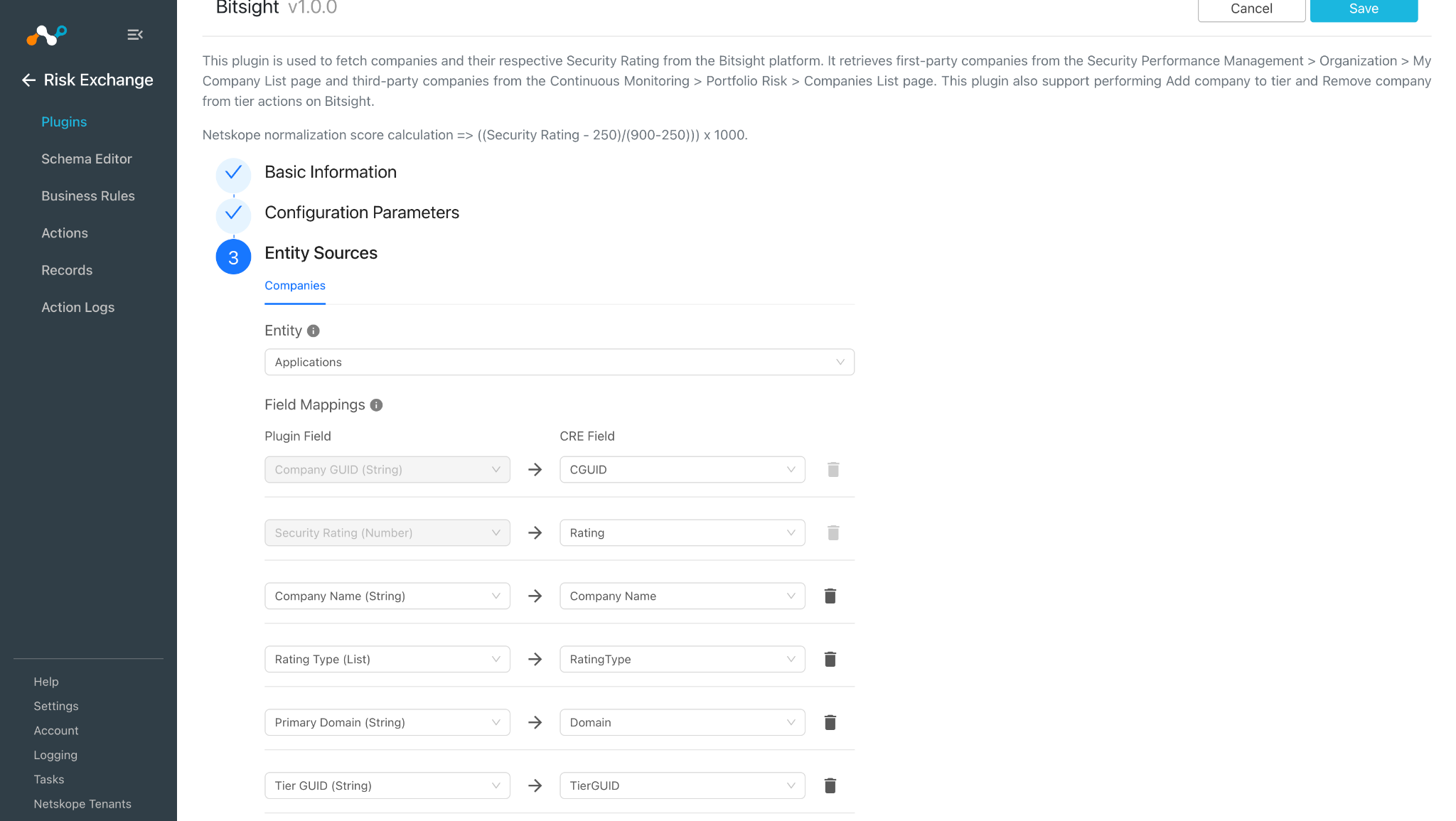Open Records in the sidebar

(x=67, y=270)
